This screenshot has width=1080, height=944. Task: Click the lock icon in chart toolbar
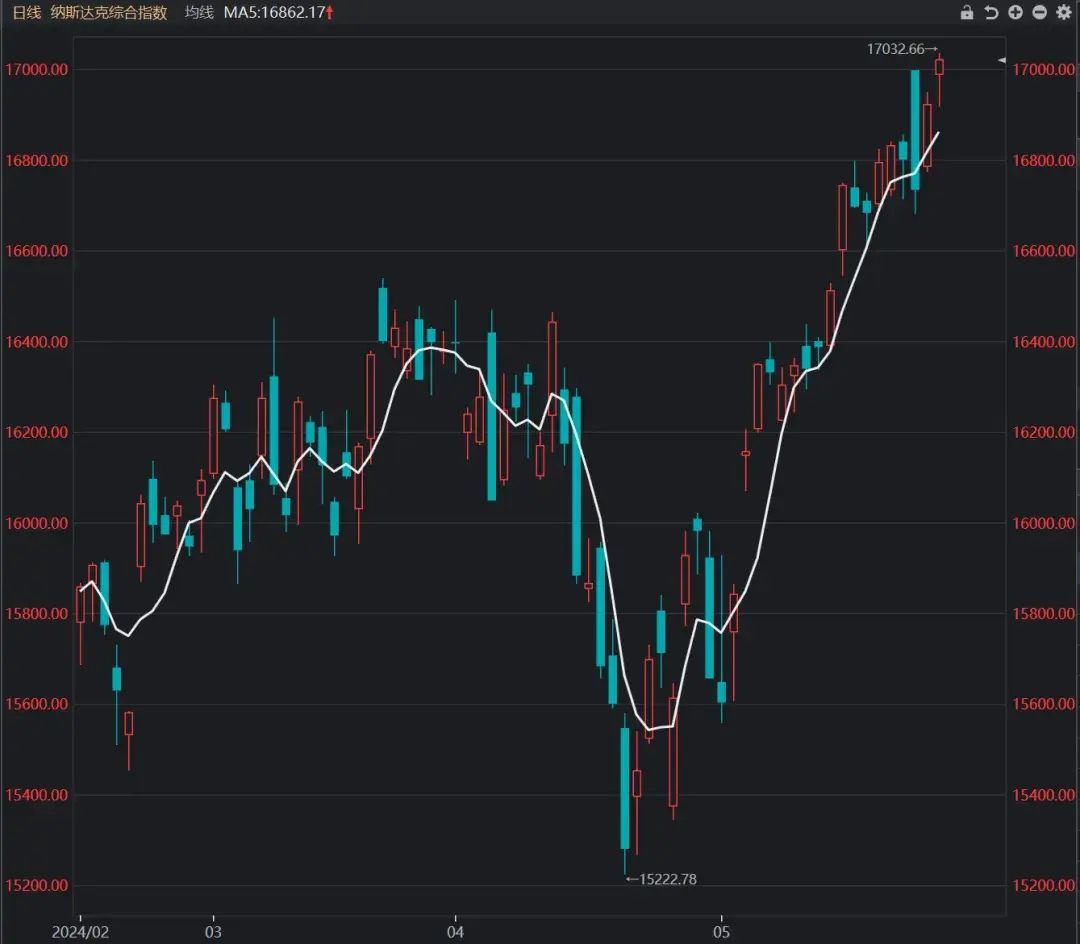click(966, 13)
